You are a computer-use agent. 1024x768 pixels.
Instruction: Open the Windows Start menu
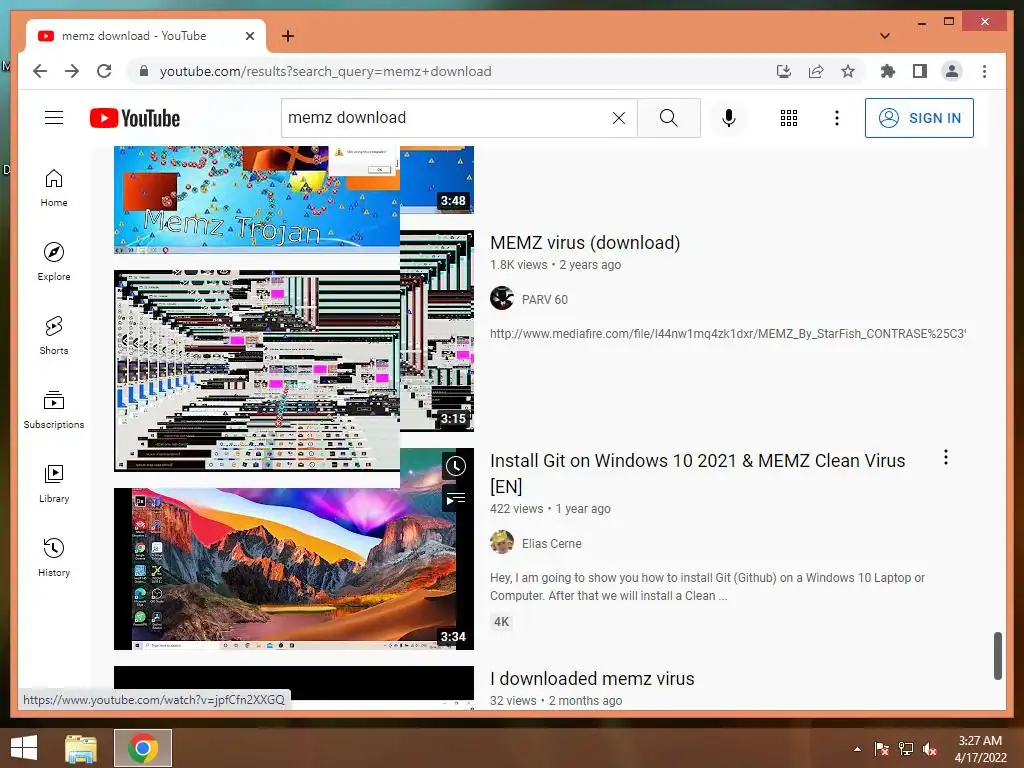click(24, 748)
